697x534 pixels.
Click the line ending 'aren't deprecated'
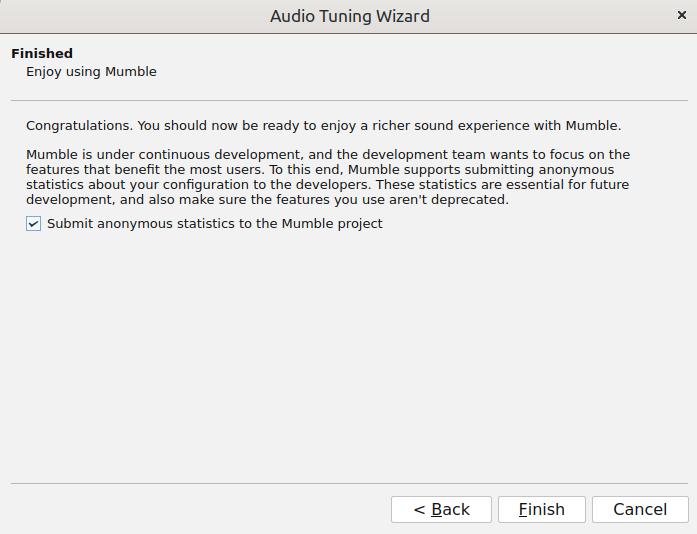point(267,200)
